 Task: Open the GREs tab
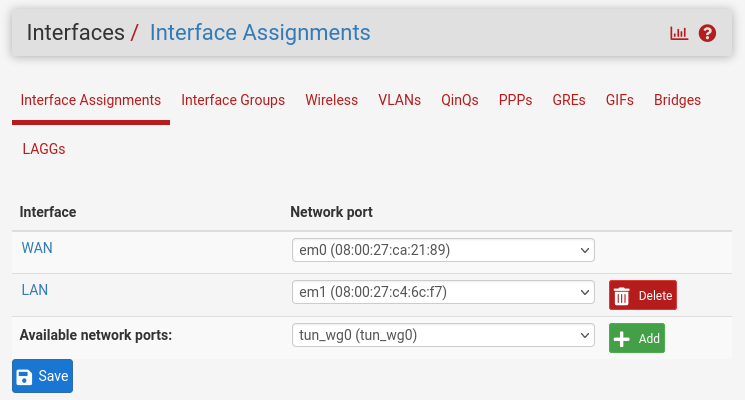[x=569, y=100]
